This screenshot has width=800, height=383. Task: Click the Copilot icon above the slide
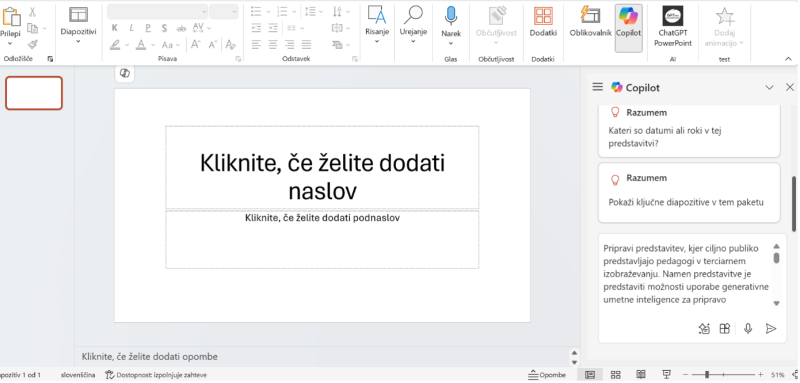point(124,74)
